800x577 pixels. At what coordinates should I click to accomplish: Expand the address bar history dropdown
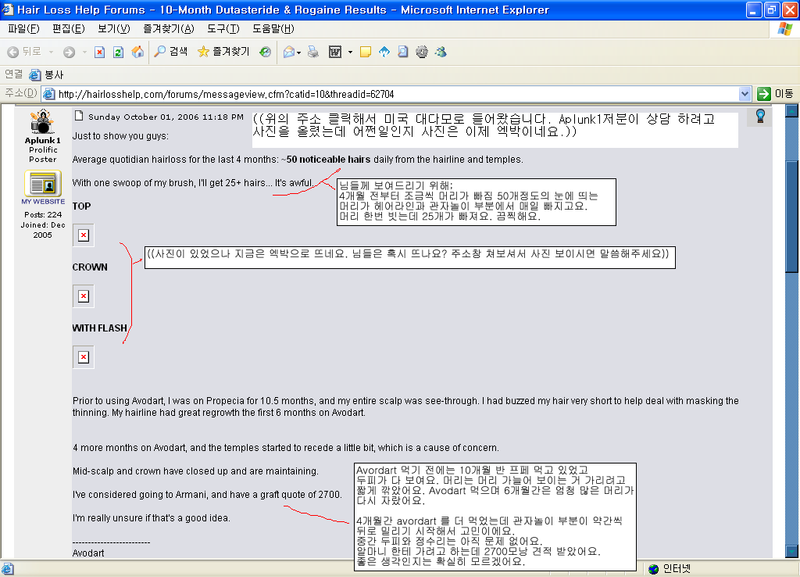pos(744,94)
